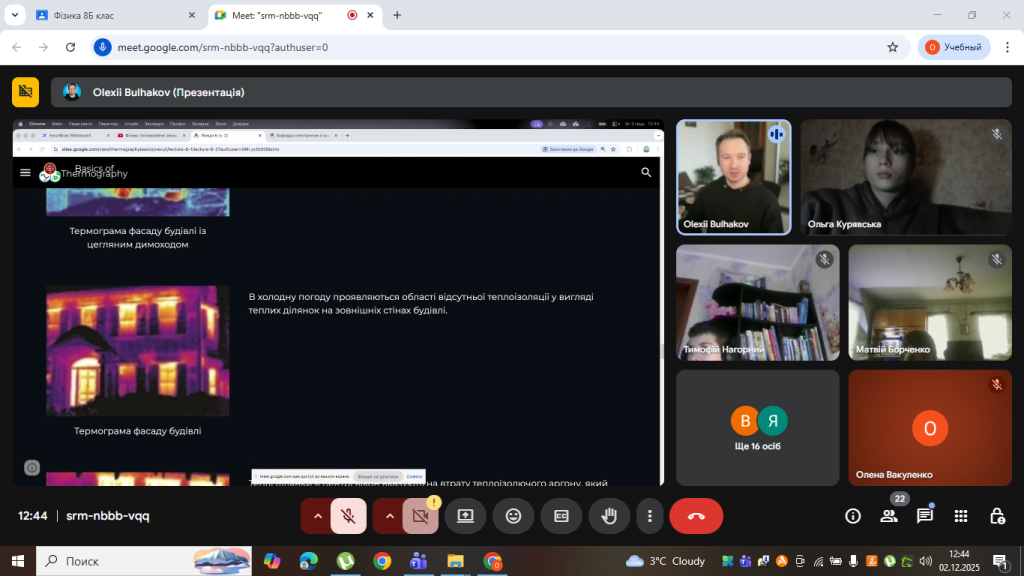Screen dimensions: 1024x576
Task: Open the activities grid icon
Action: pyautogui.click(x=961, y=516)
